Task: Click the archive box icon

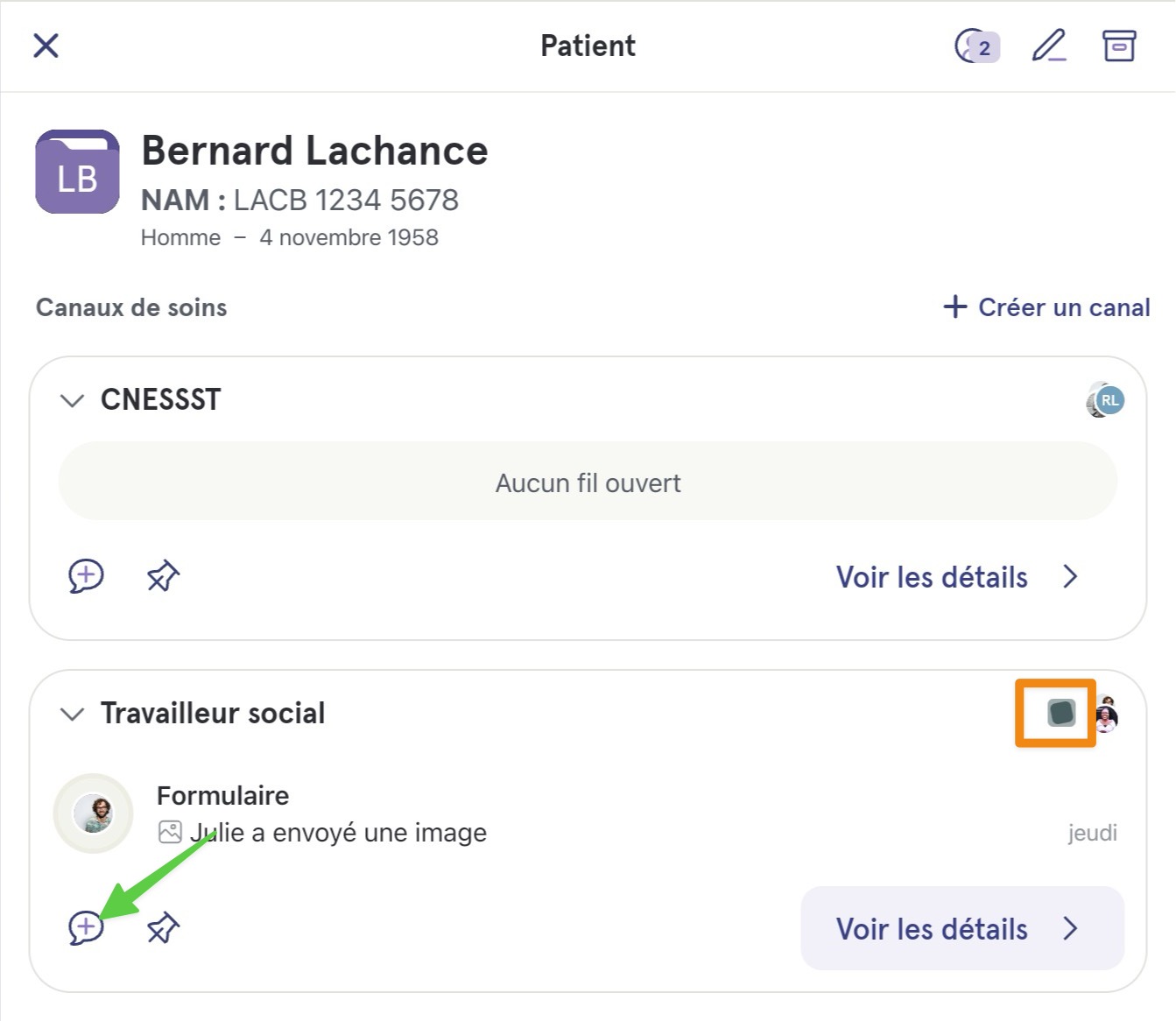Action: pos(1119,46)
